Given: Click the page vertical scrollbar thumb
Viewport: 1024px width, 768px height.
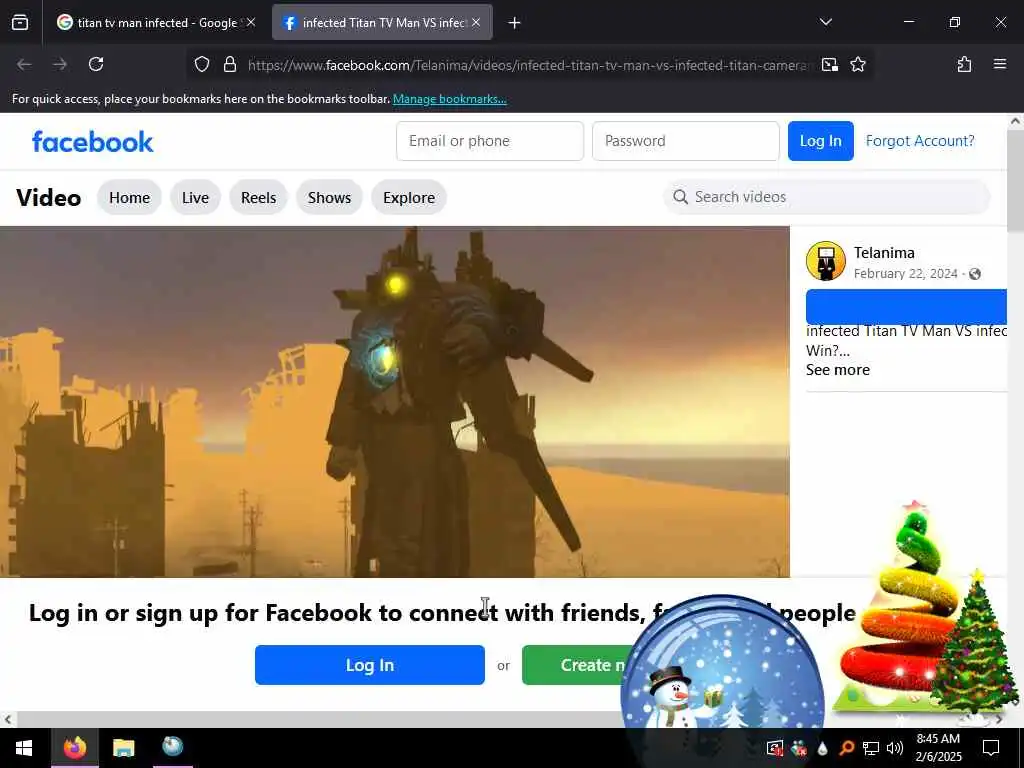Looking at the screenshot, I should (x=1016, y=180).
